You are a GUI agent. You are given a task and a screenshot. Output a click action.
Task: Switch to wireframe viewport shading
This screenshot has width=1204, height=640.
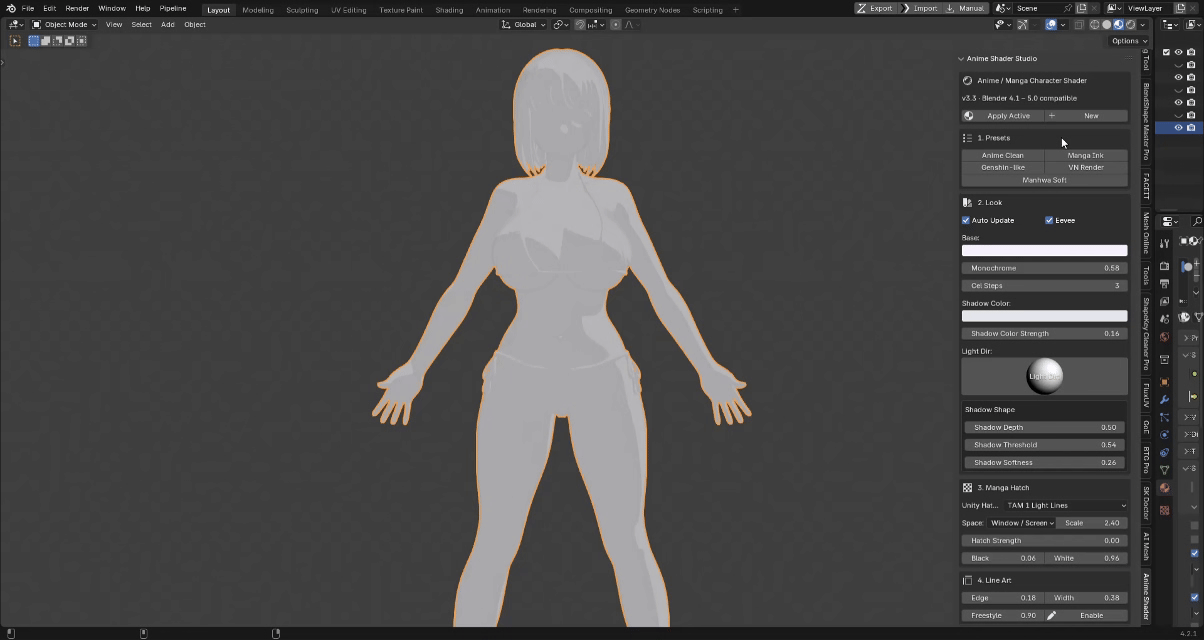coord(1094,24)
